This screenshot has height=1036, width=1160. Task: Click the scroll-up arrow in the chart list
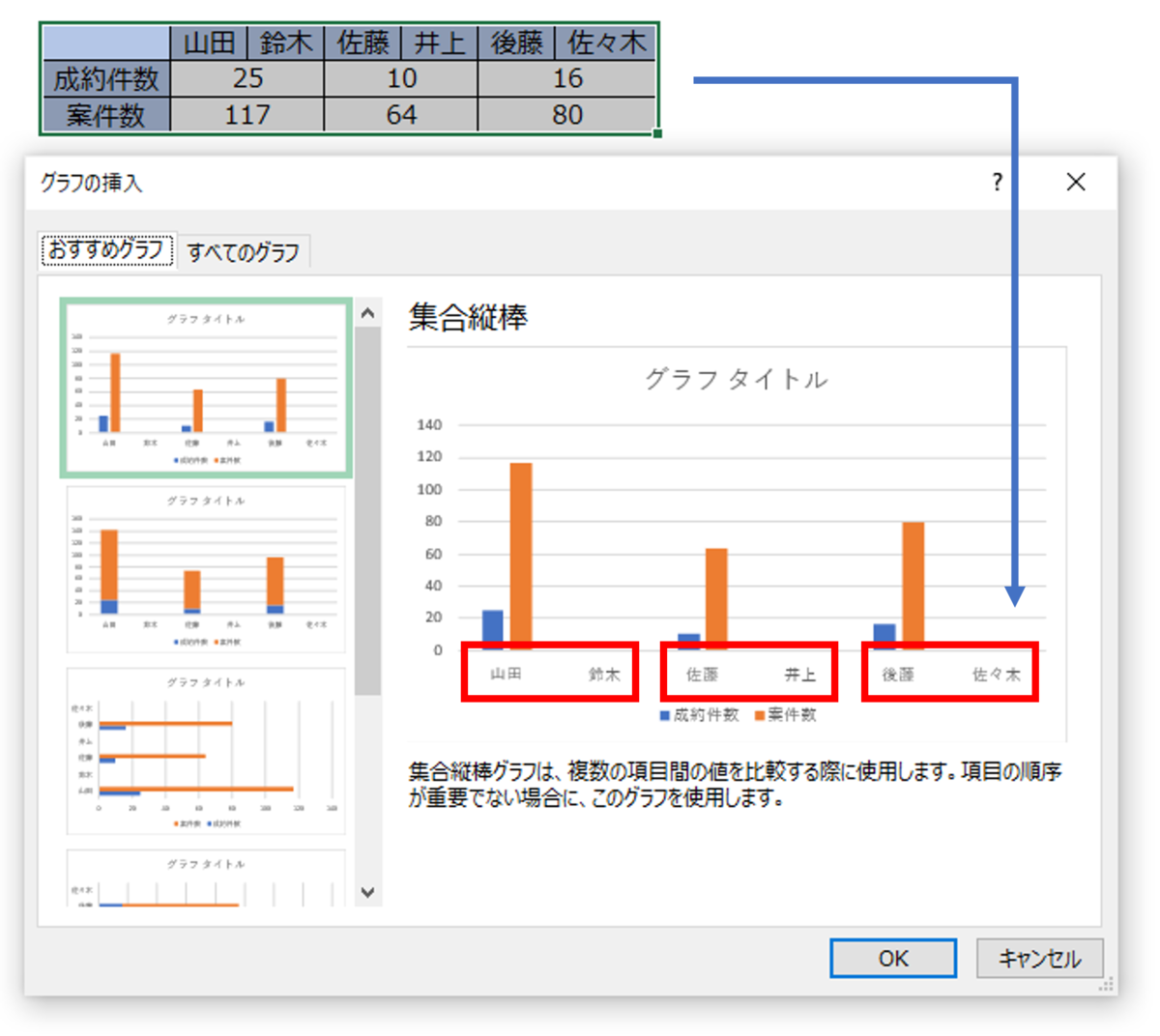368,311
